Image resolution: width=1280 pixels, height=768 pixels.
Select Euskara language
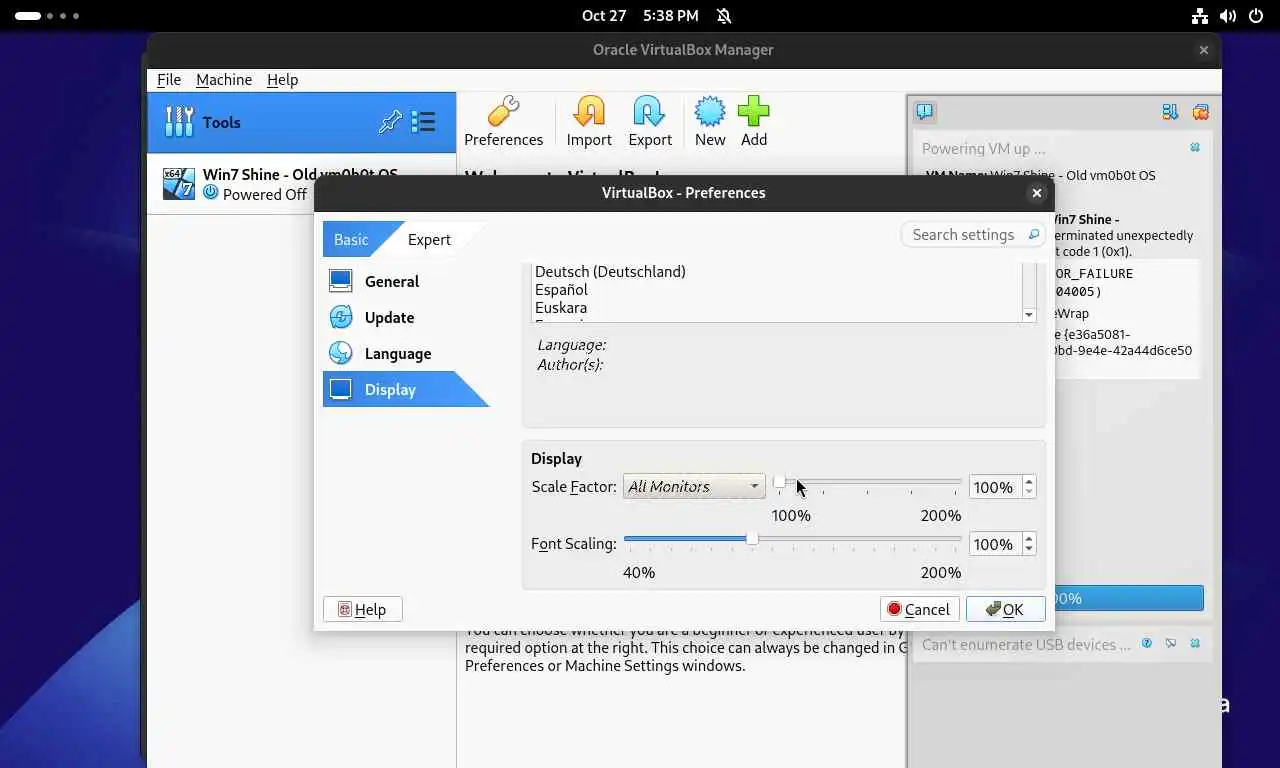pyautogui.click(x=561, y=307)
